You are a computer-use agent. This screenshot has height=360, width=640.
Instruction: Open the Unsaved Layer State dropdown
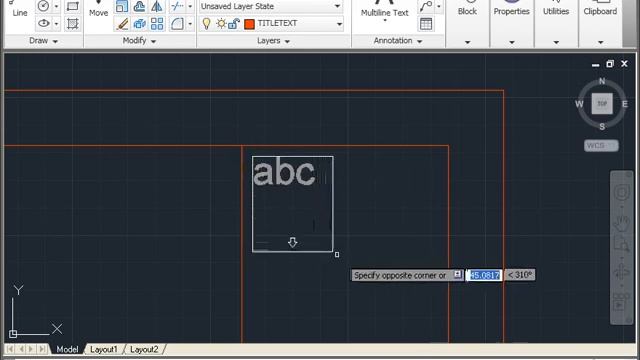(271, 6)
